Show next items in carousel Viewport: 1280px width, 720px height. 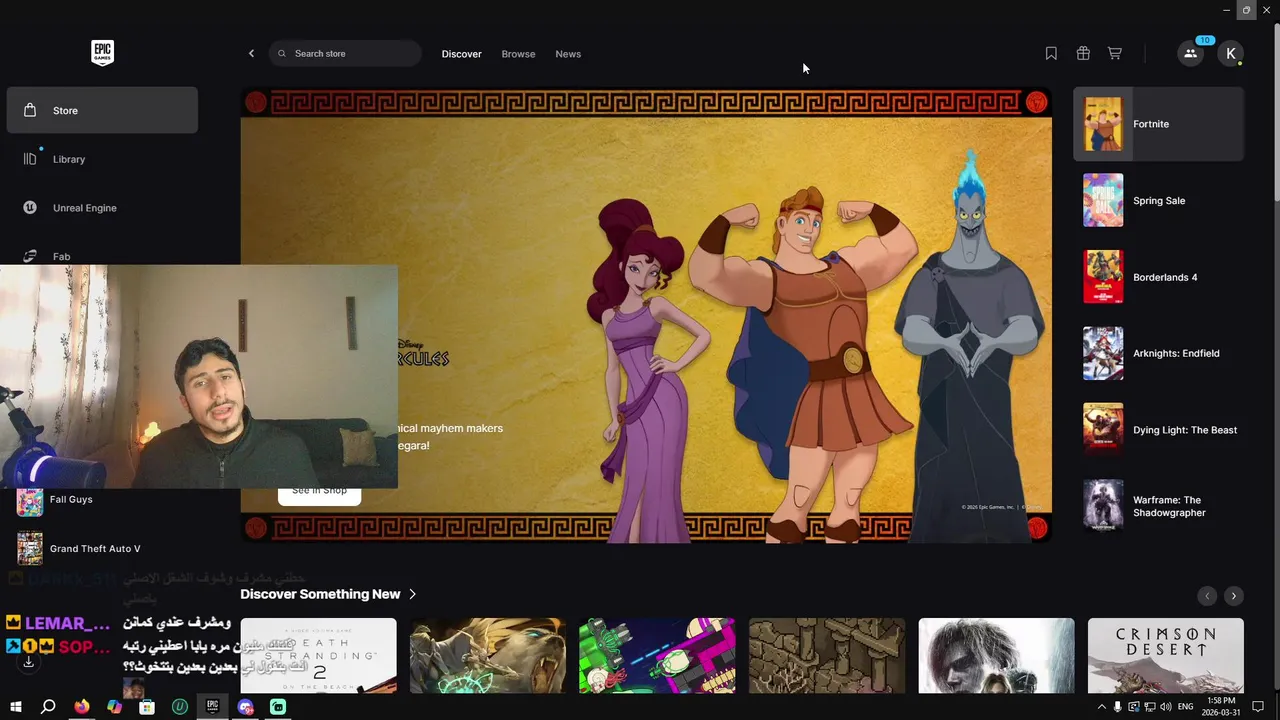point(1234,595)
